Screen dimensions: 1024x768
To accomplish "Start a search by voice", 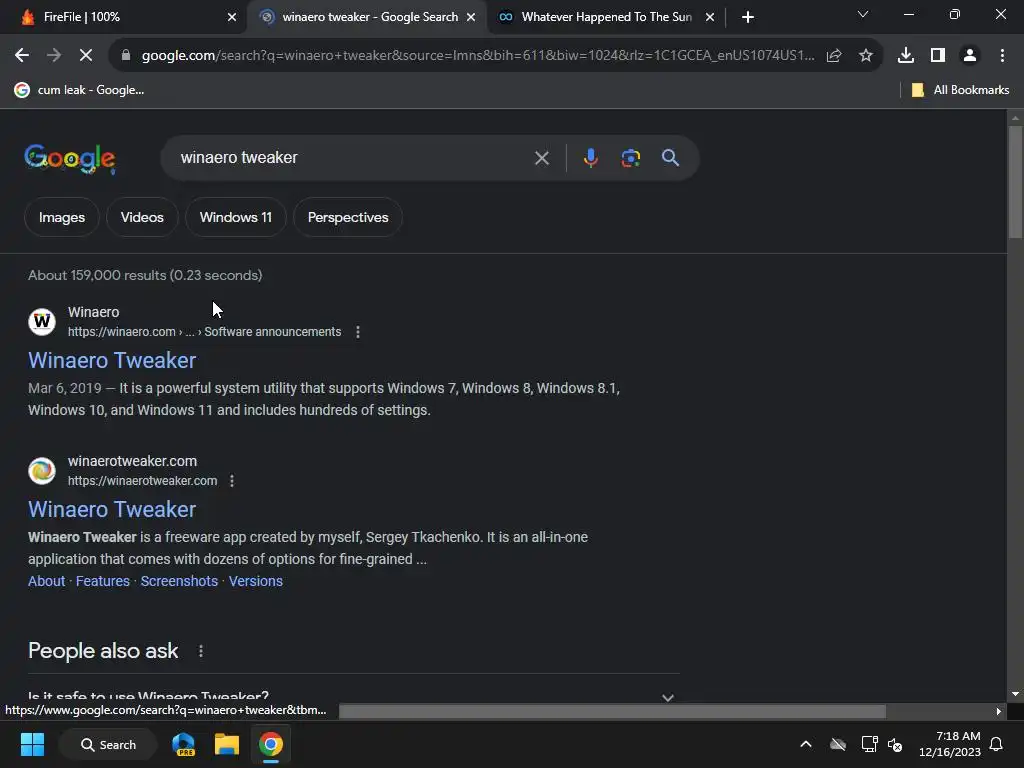I will (x=590, y=158).
